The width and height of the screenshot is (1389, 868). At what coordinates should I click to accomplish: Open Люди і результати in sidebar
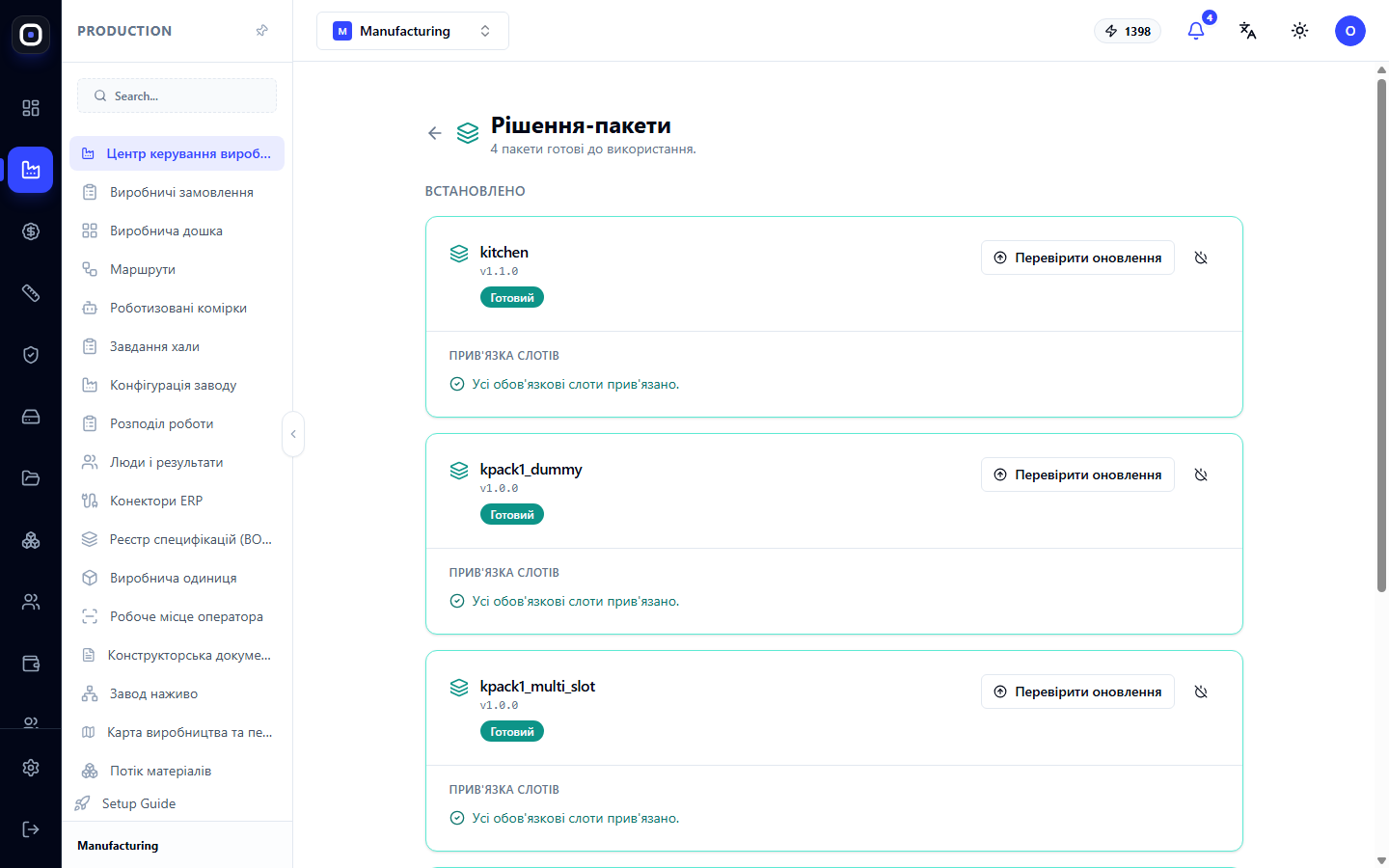tap(177, 462)
